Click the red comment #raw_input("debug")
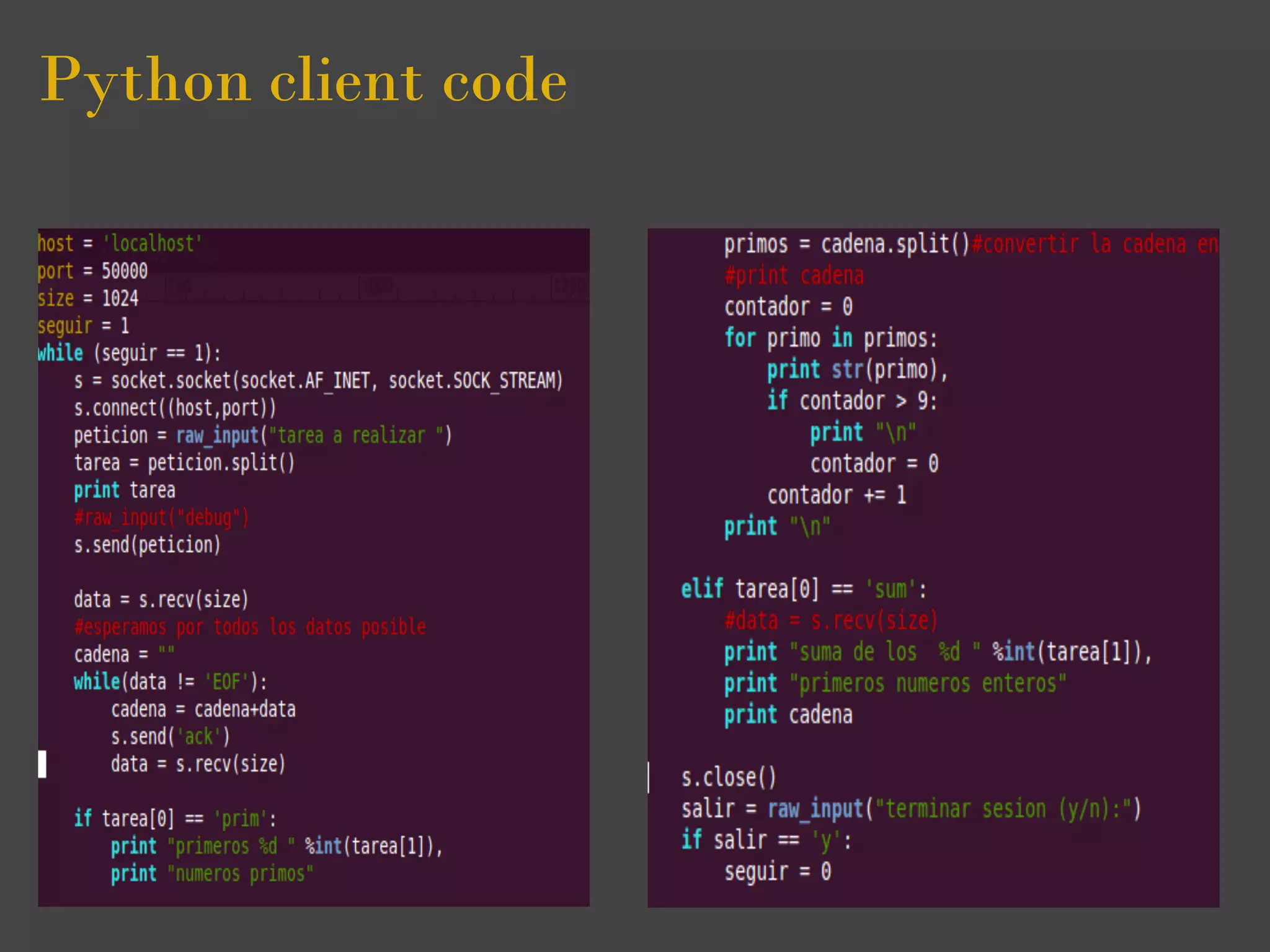 (x=161, y=518)
